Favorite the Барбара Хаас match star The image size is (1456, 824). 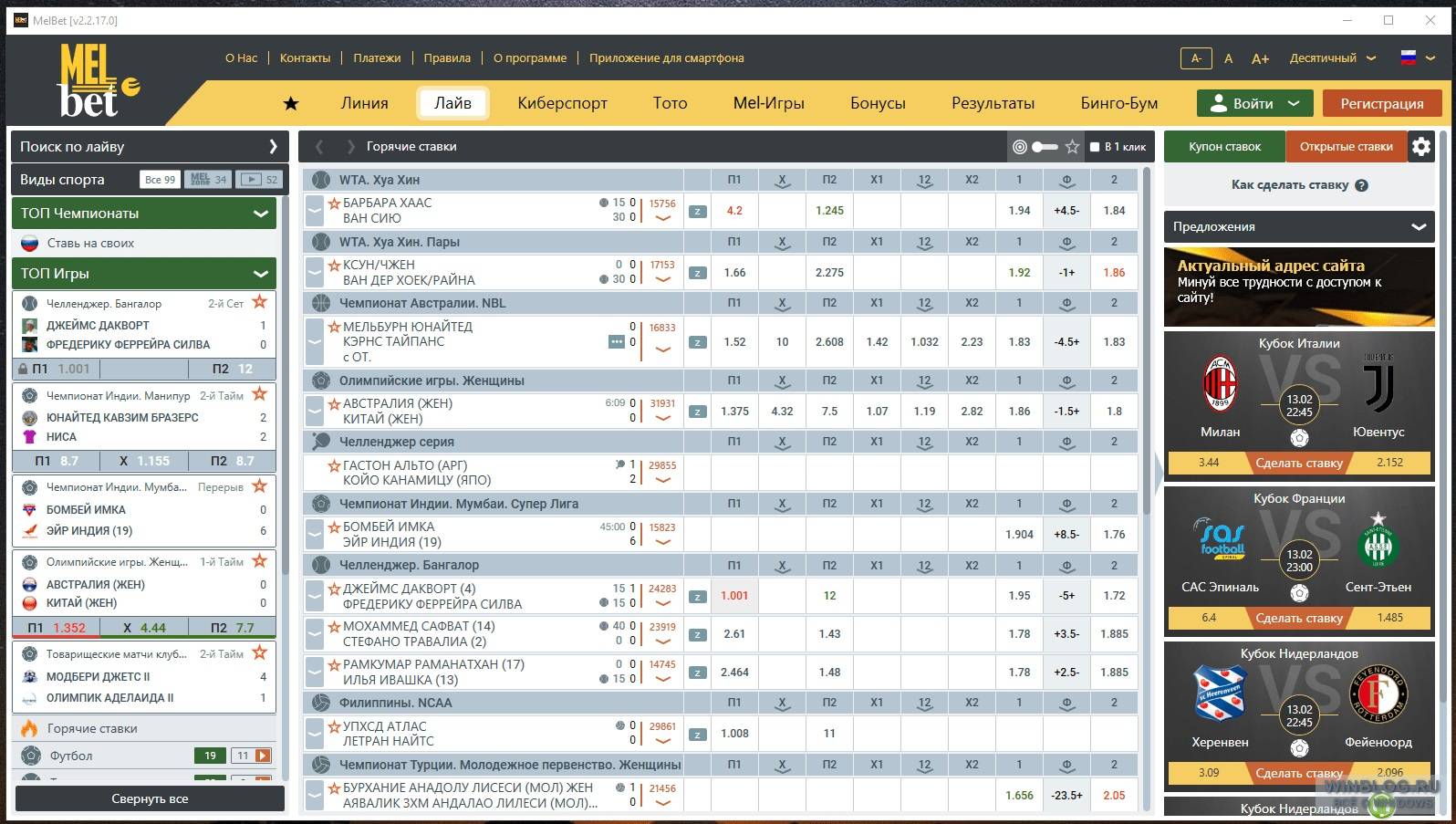pos(334,203)
